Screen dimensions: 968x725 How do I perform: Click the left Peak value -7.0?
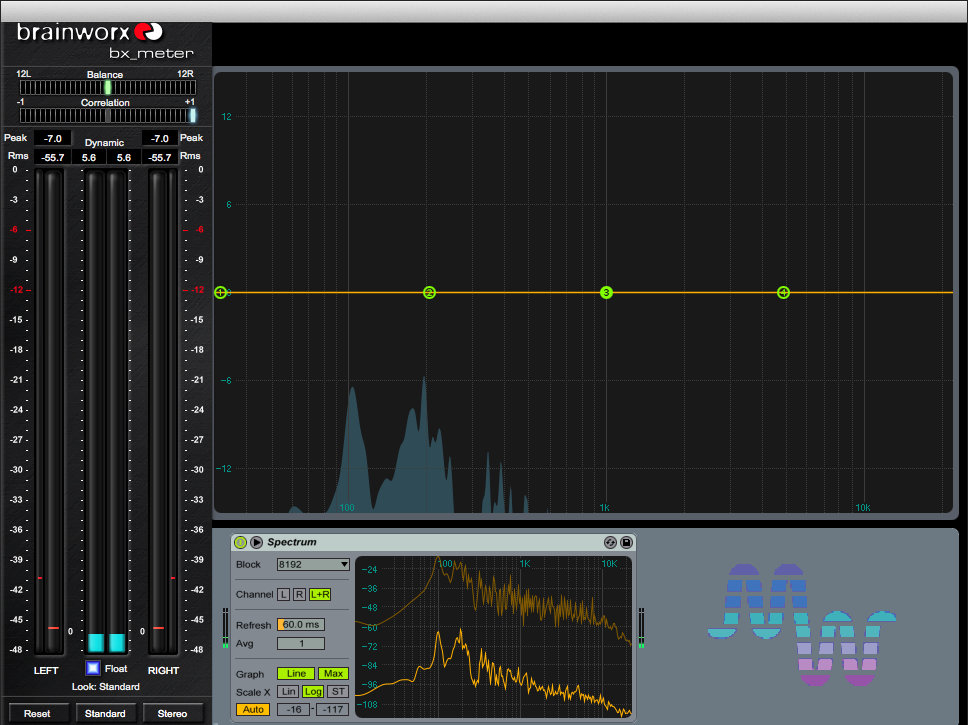coord(52,138)
